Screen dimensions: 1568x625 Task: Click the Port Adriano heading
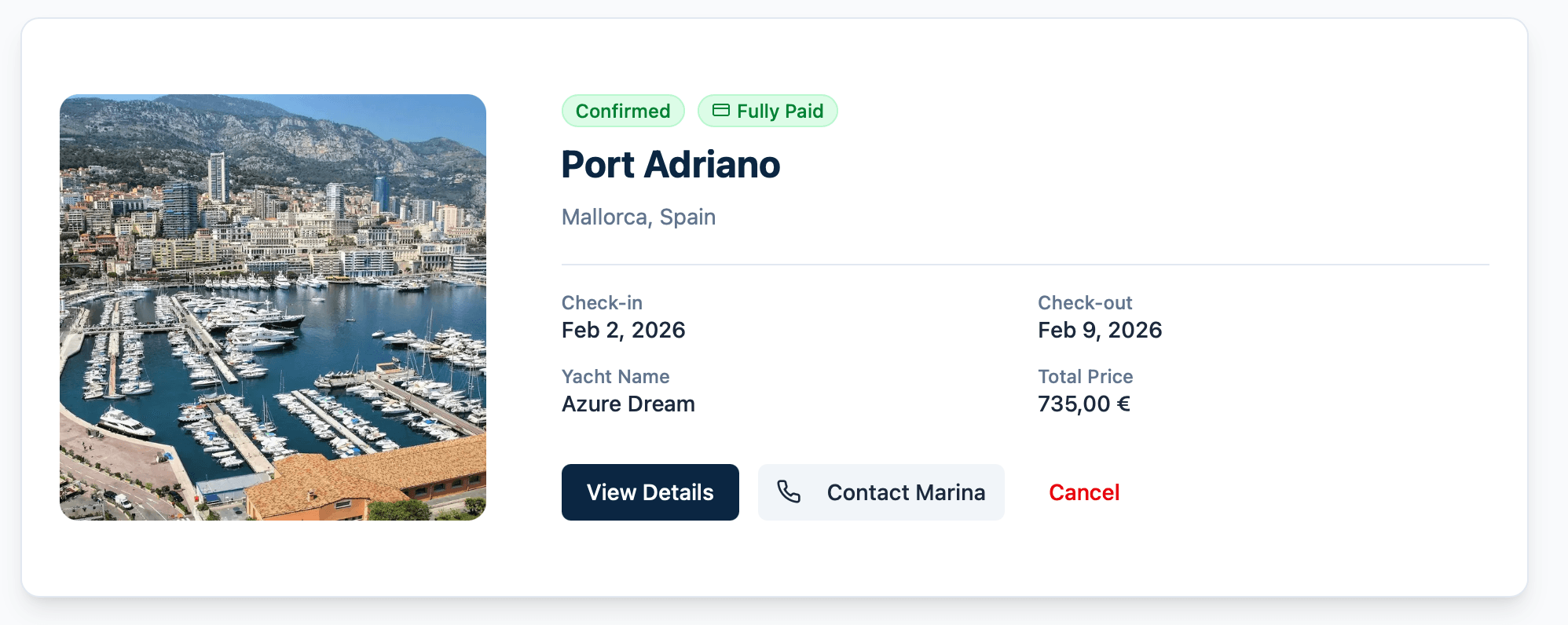click(670, 165)
